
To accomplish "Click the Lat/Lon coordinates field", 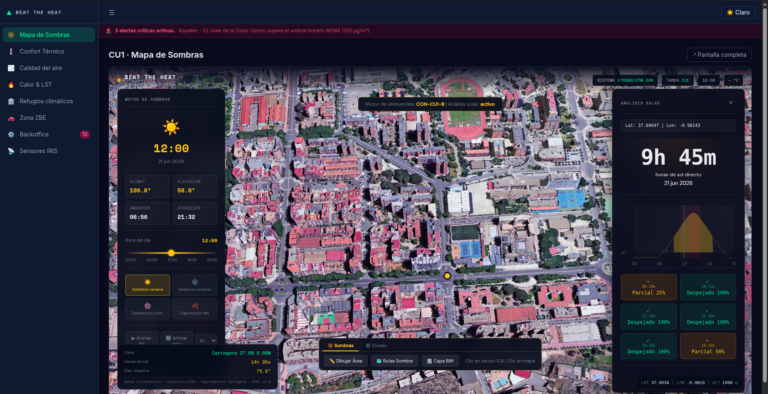I will point(678,125).
